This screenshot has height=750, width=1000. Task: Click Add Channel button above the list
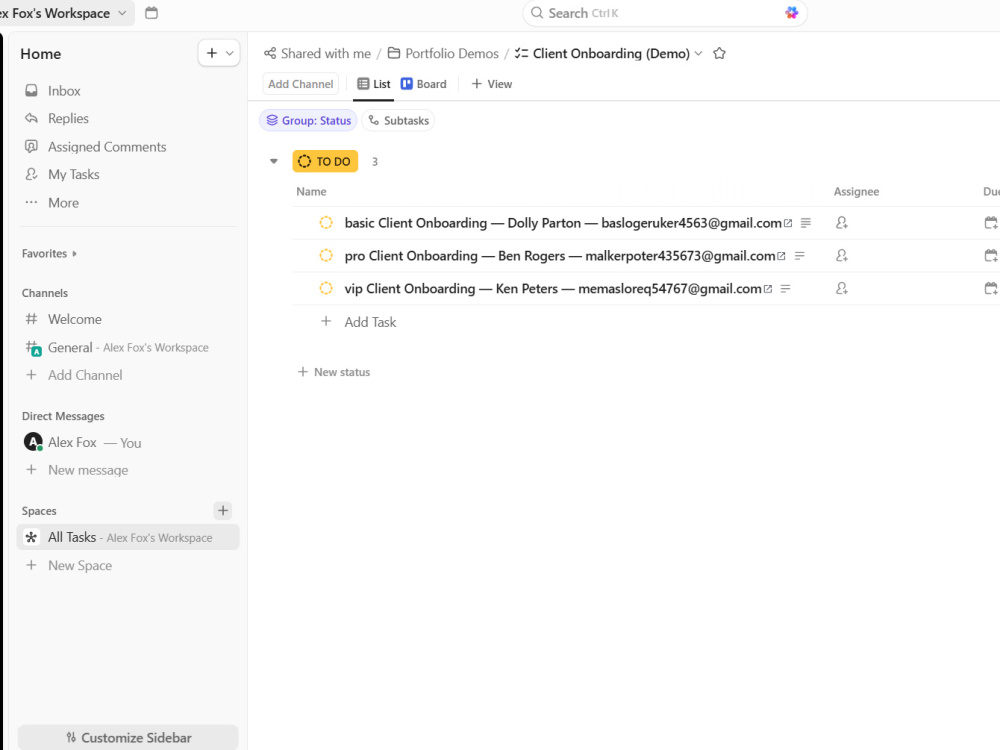[300, 84]
